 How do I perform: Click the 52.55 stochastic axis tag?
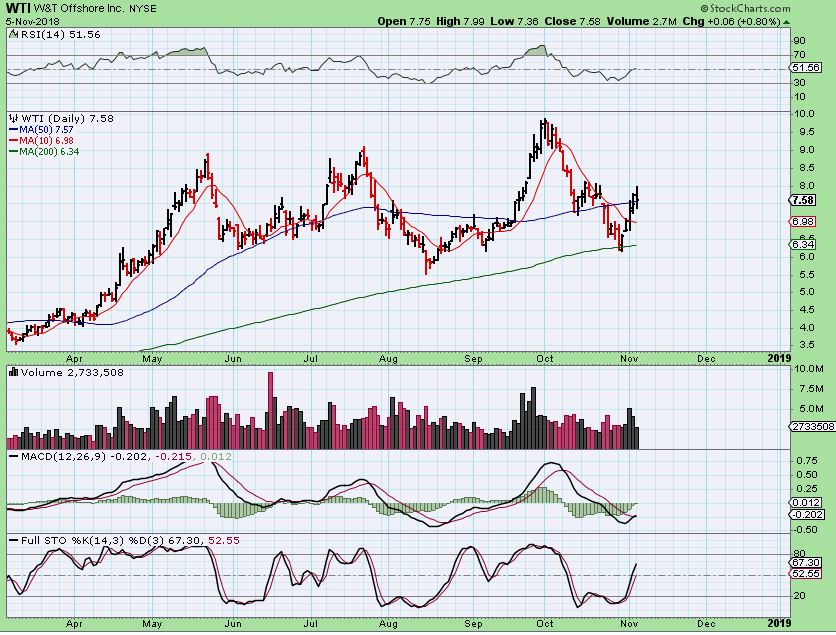coord(806,574)
